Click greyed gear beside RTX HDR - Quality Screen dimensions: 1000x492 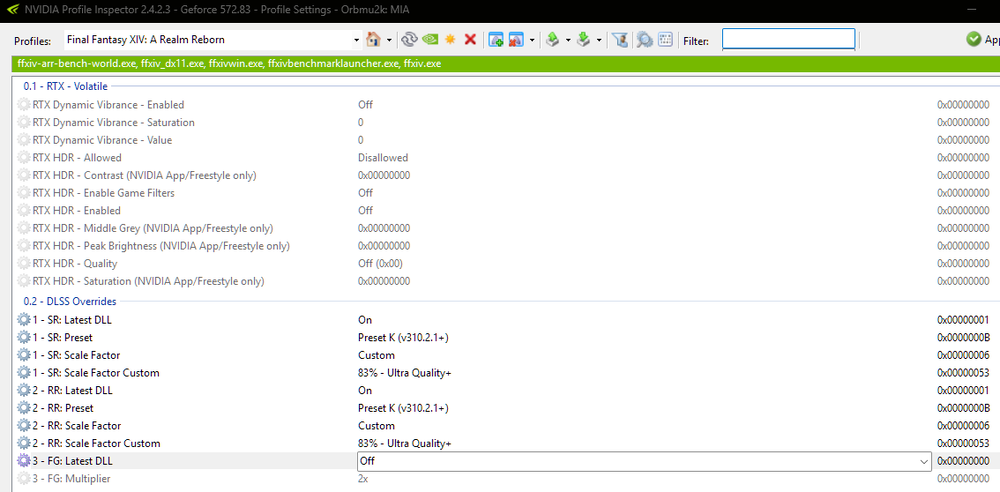point(24,264)
